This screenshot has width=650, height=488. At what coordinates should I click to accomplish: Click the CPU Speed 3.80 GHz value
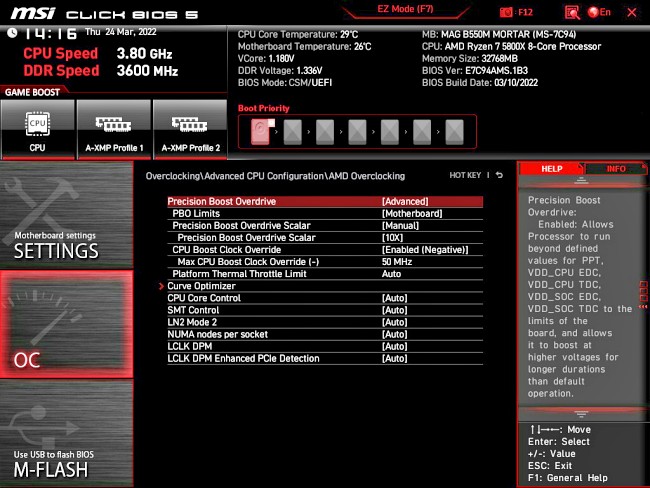click(144, 53)
